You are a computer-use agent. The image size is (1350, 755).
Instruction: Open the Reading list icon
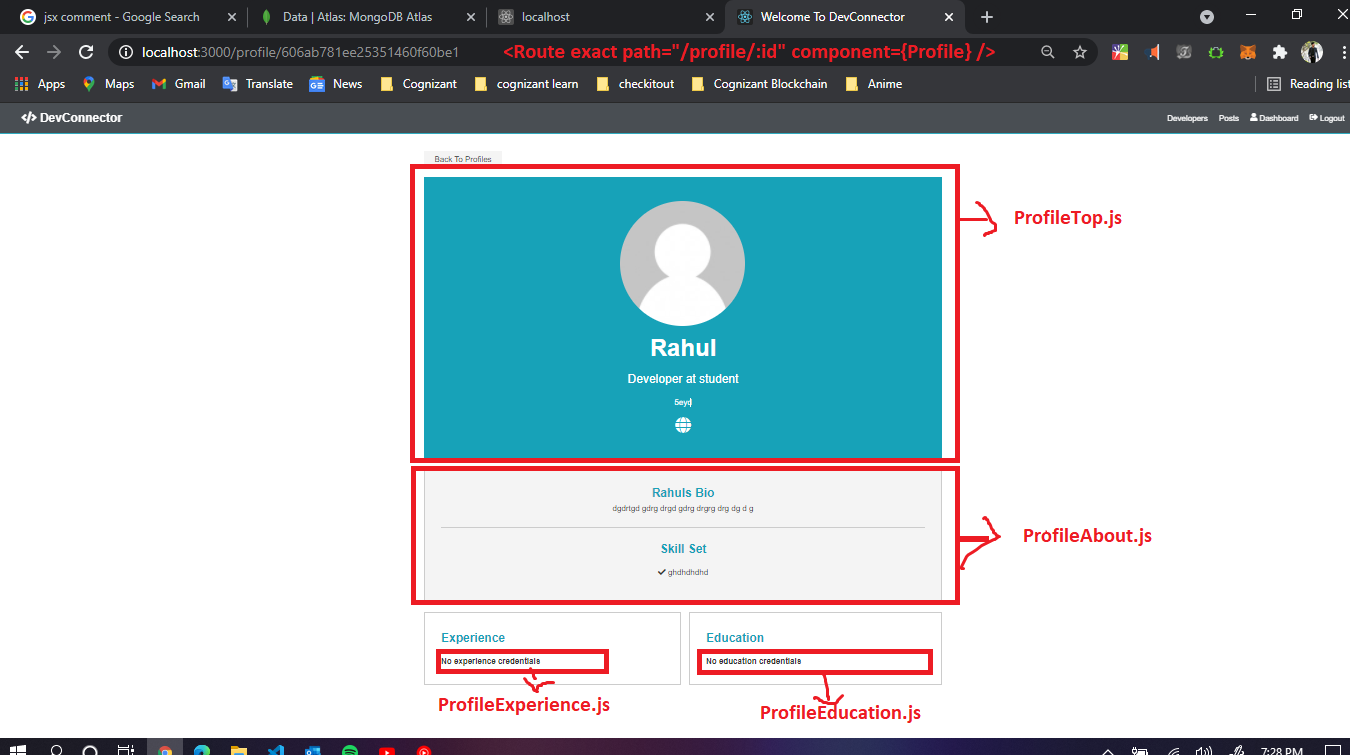[1274, 84]
